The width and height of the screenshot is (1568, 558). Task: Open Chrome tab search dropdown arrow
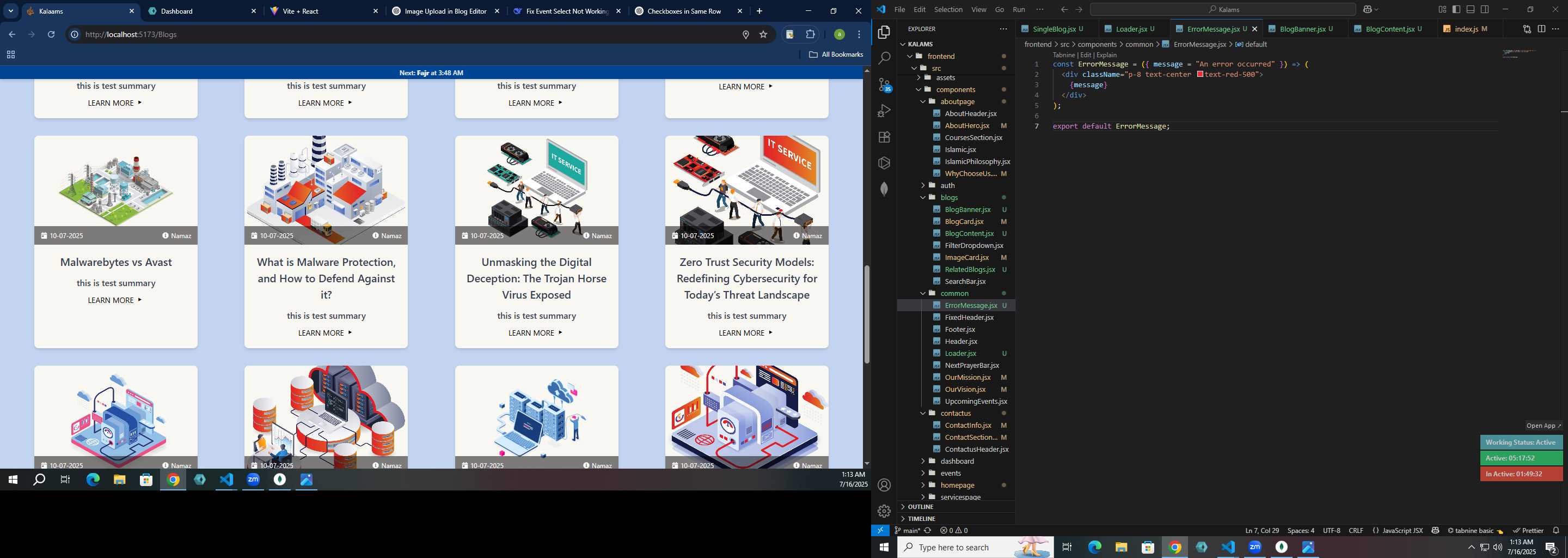(11, 11)
